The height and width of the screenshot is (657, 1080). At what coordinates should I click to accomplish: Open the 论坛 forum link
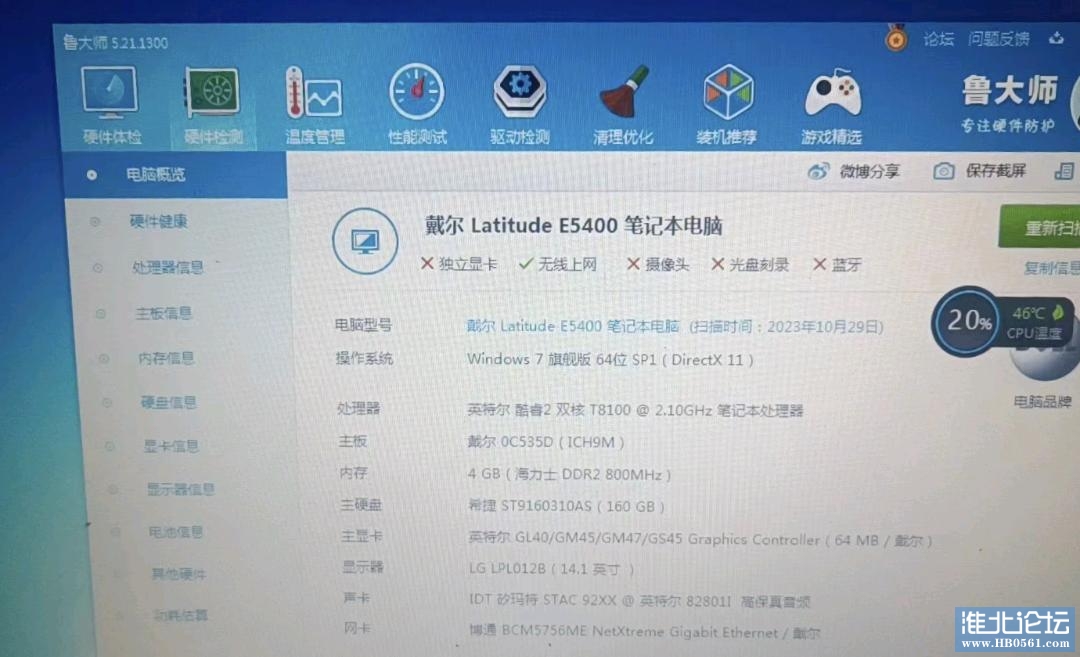(x=938, y=39)
